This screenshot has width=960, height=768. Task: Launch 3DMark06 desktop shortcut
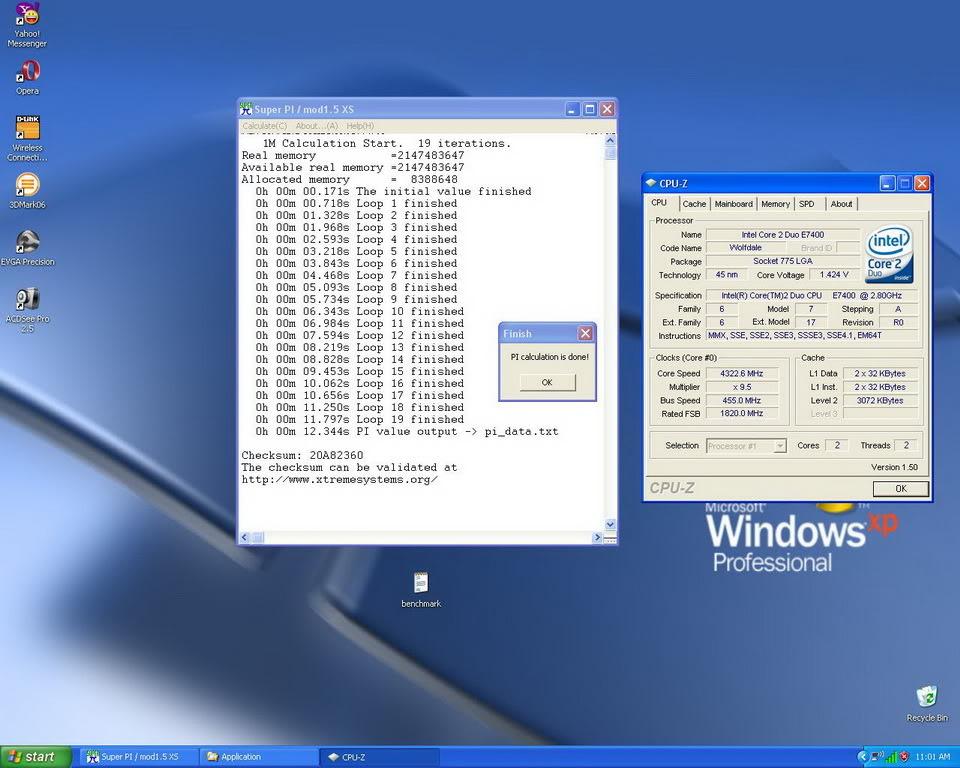[x=27, y=190]
